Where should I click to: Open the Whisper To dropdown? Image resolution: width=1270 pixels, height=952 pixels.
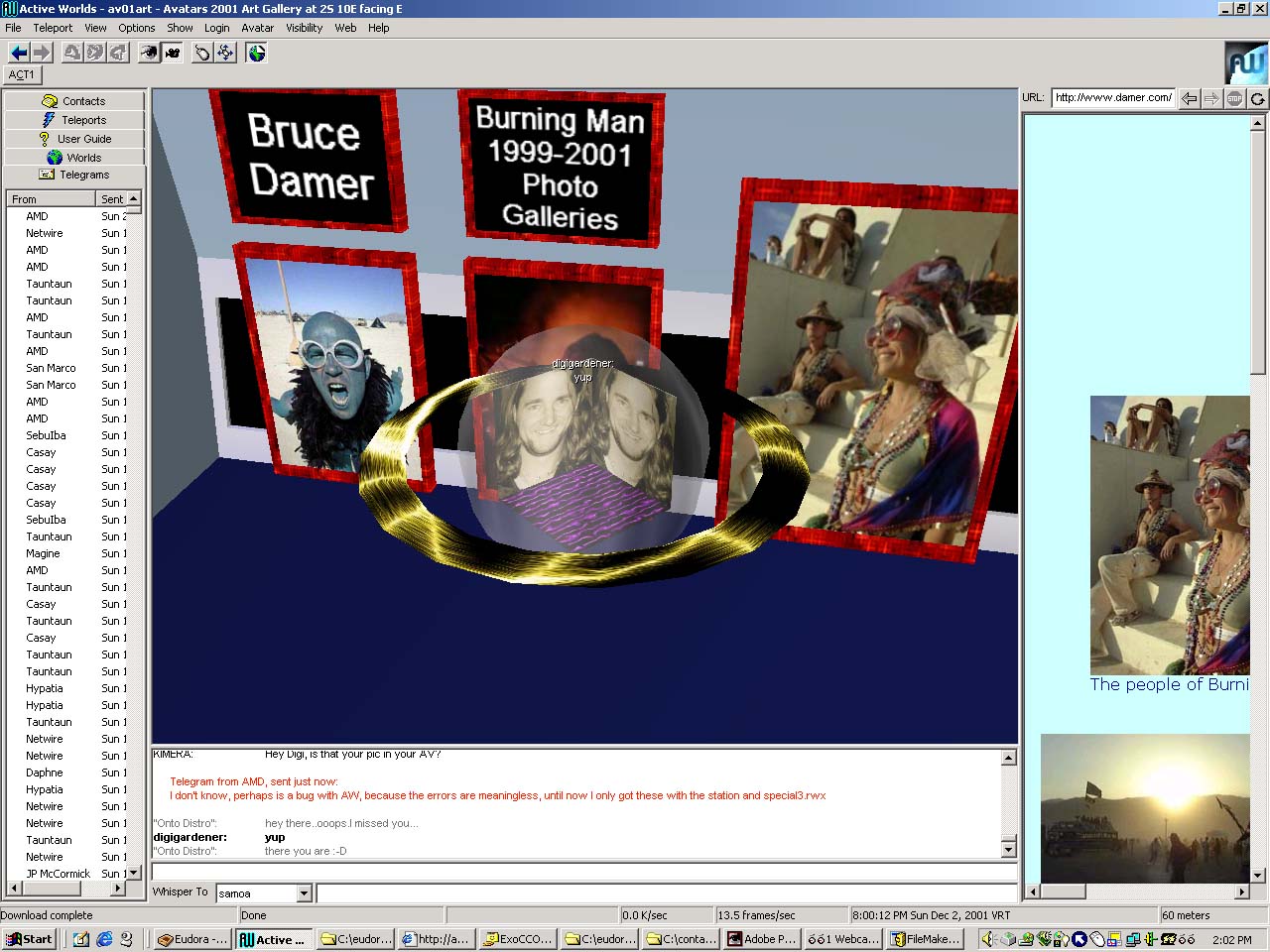305,893
